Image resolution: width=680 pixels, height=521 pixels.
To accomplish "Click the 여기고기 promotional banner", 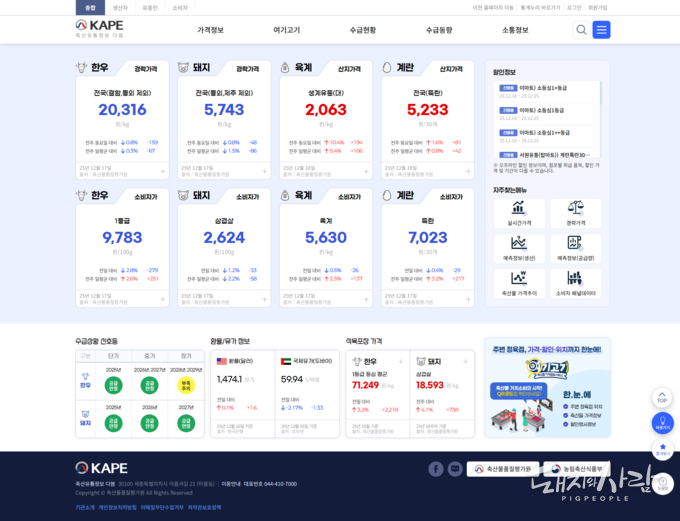I will (x=547, y=386).
